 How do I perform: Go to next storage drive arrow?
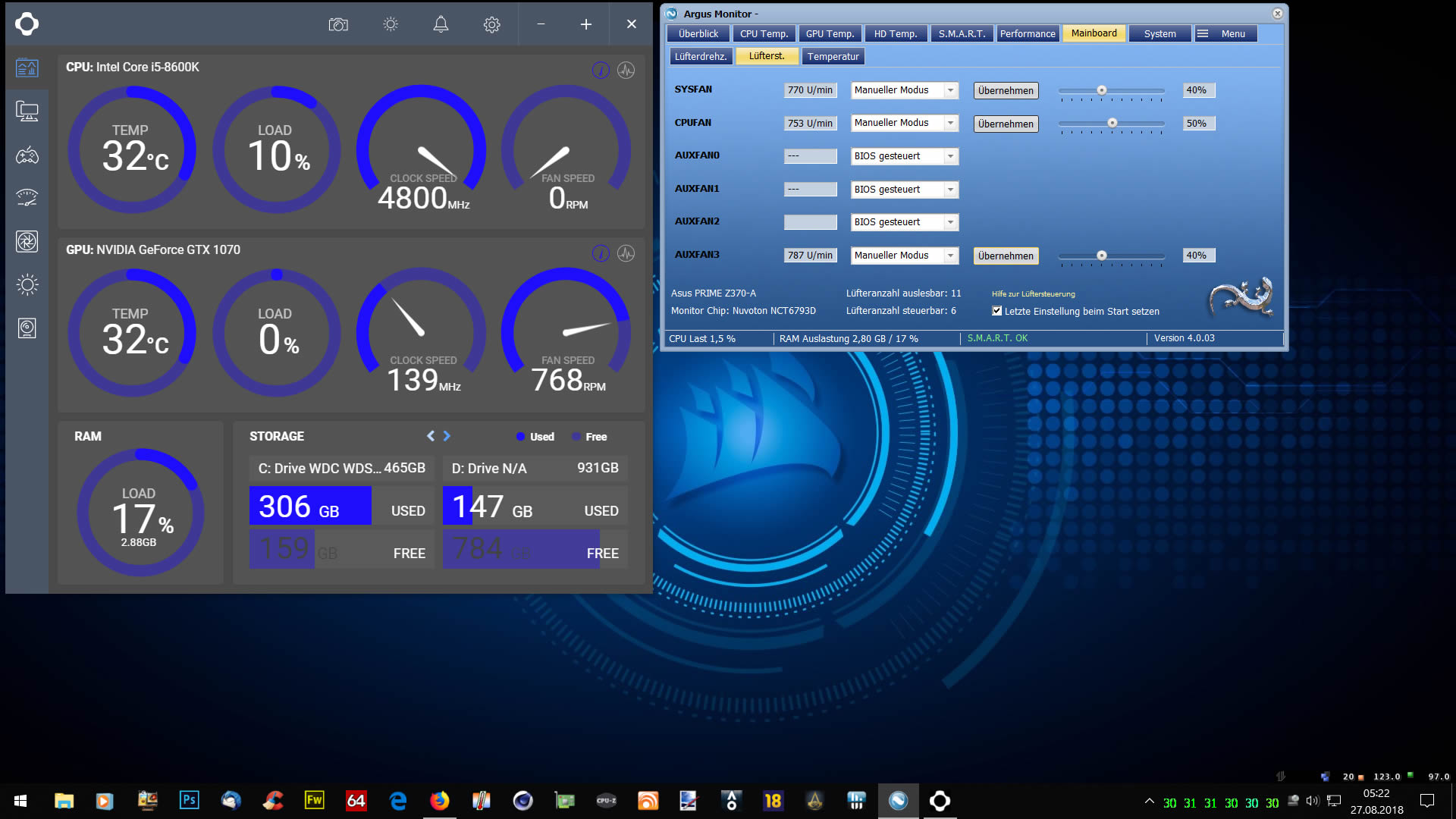coord(447,436)
